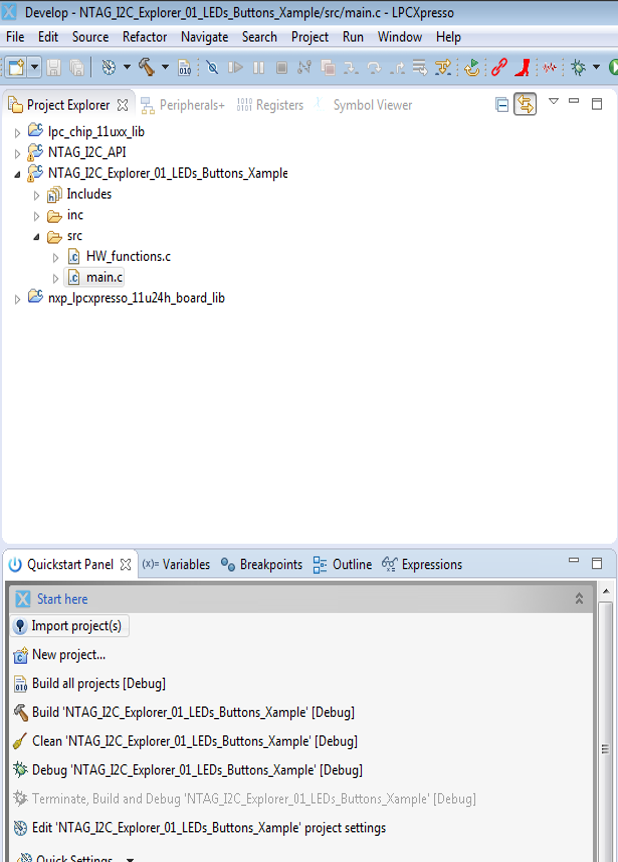
Task: Click the Save All toolbar icon
Action: coord(76,68)
